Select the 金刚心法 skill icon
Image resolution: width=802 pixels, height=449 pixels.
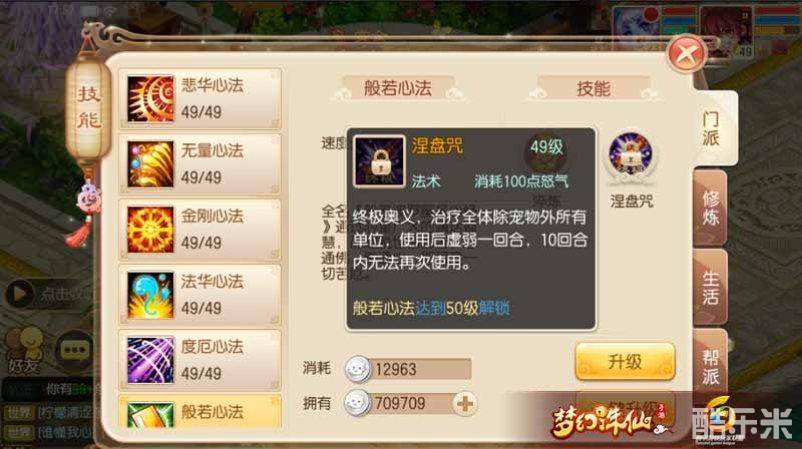point(150,230)
